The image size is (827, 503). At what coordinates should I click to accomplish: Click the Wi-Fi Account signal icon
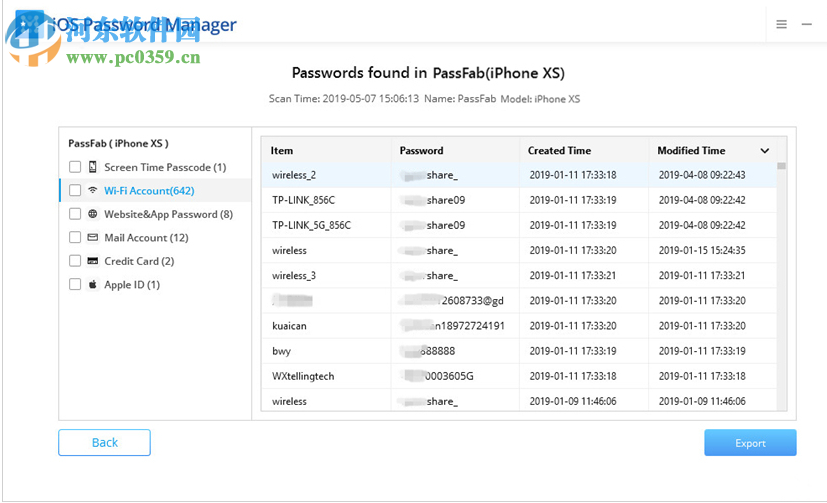pyautogui.click(x=93, y=190)
